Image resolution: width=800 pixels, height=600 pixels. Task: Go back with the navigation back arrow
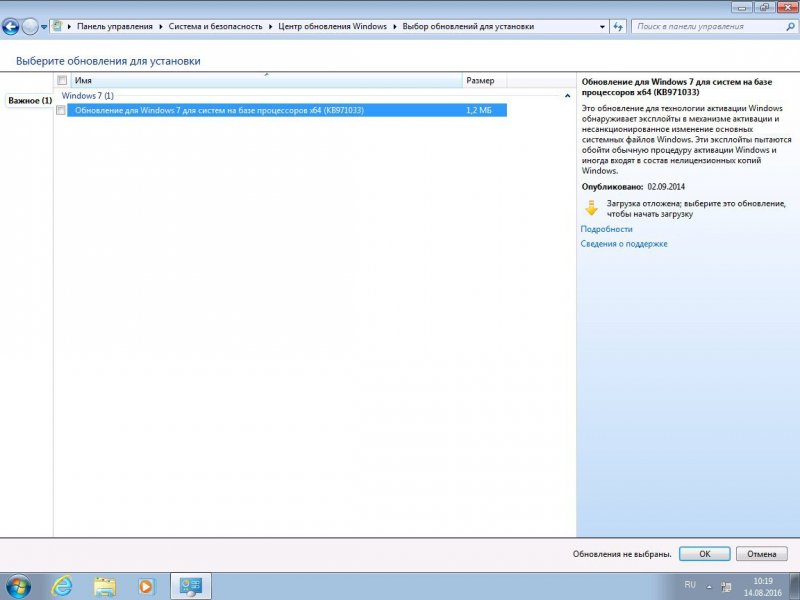pos(11,27)
